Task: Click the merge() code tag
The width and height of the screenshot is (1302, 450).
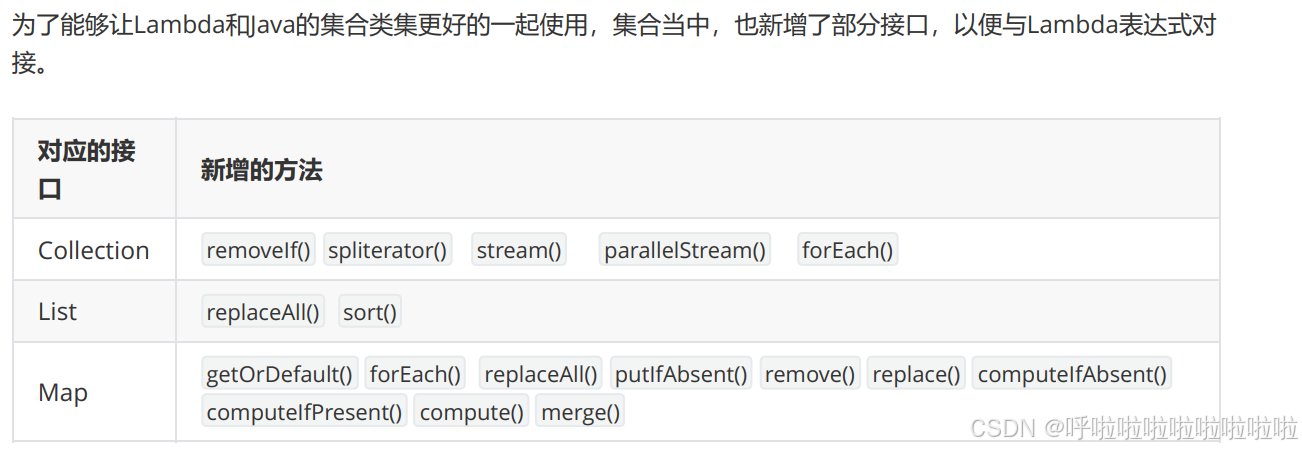Action: [580, 412]
